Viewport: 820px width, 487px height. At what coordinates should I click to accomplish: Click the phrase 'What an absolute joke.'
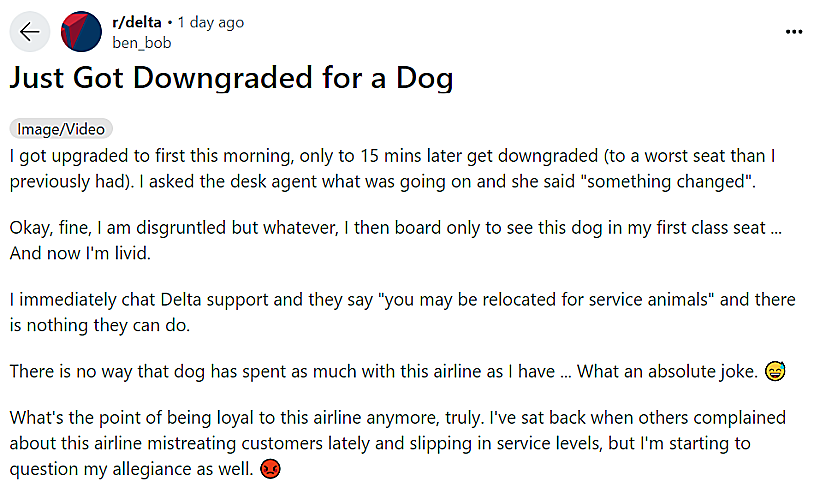666,372
